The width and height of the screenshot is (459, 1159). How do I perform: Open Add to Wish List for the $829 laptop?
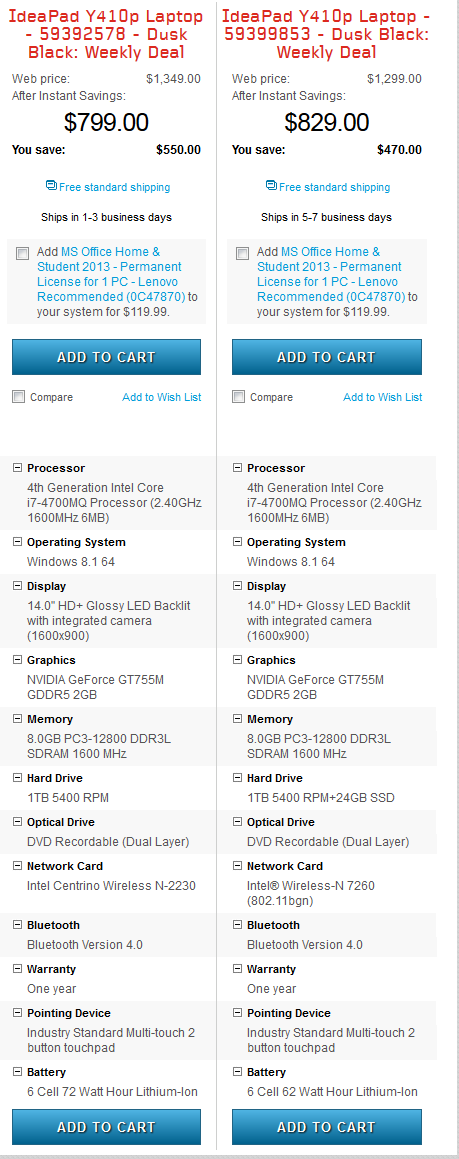click(383, 397)
